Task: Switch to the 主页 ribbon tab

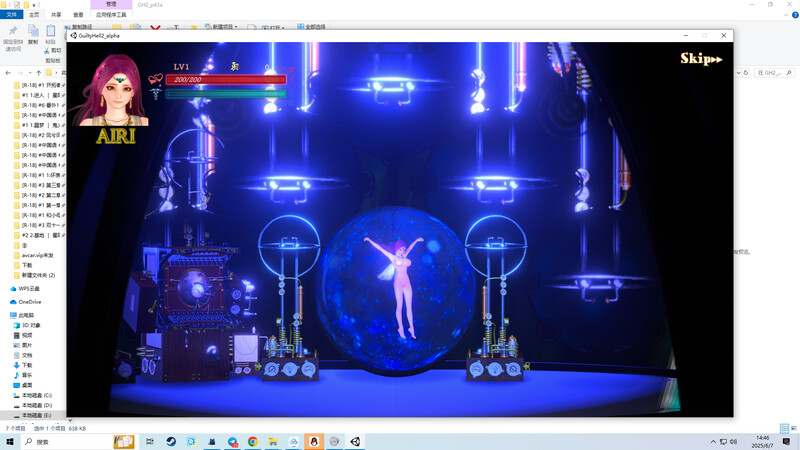Action: point(34,15)
